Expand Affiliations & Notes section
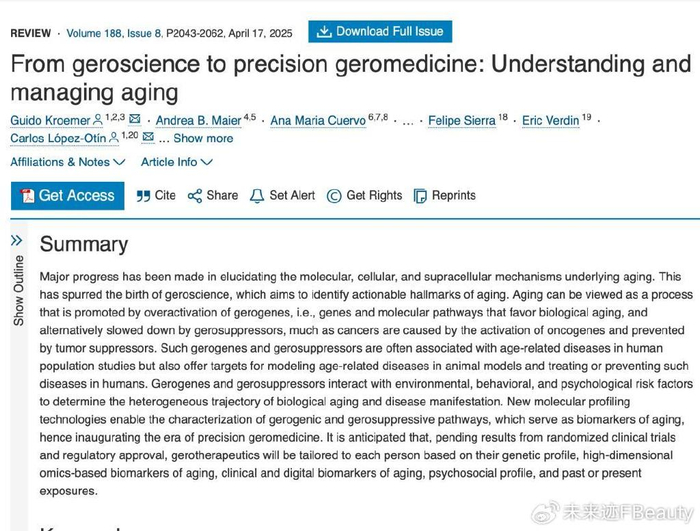Screen dimensions: 700x531 point(67,162)
